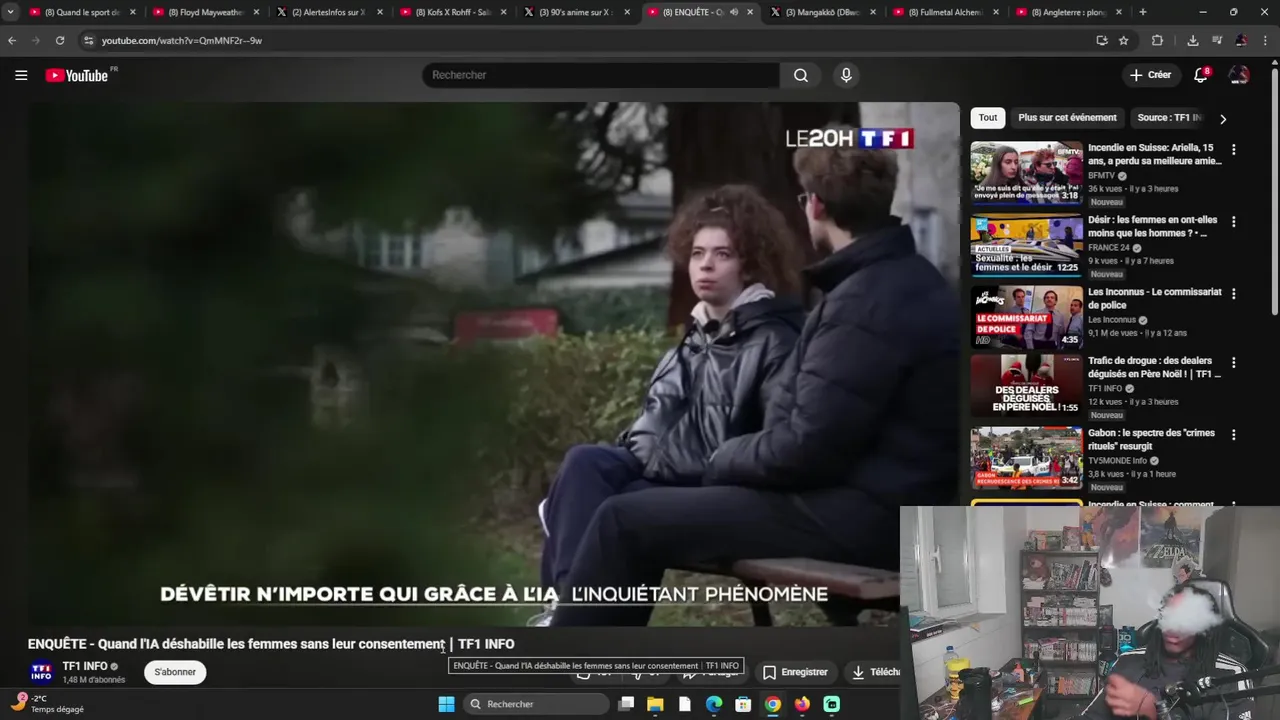Open Microsoft Store from the taskbar
1280x720 pixels.
(743, 704)
